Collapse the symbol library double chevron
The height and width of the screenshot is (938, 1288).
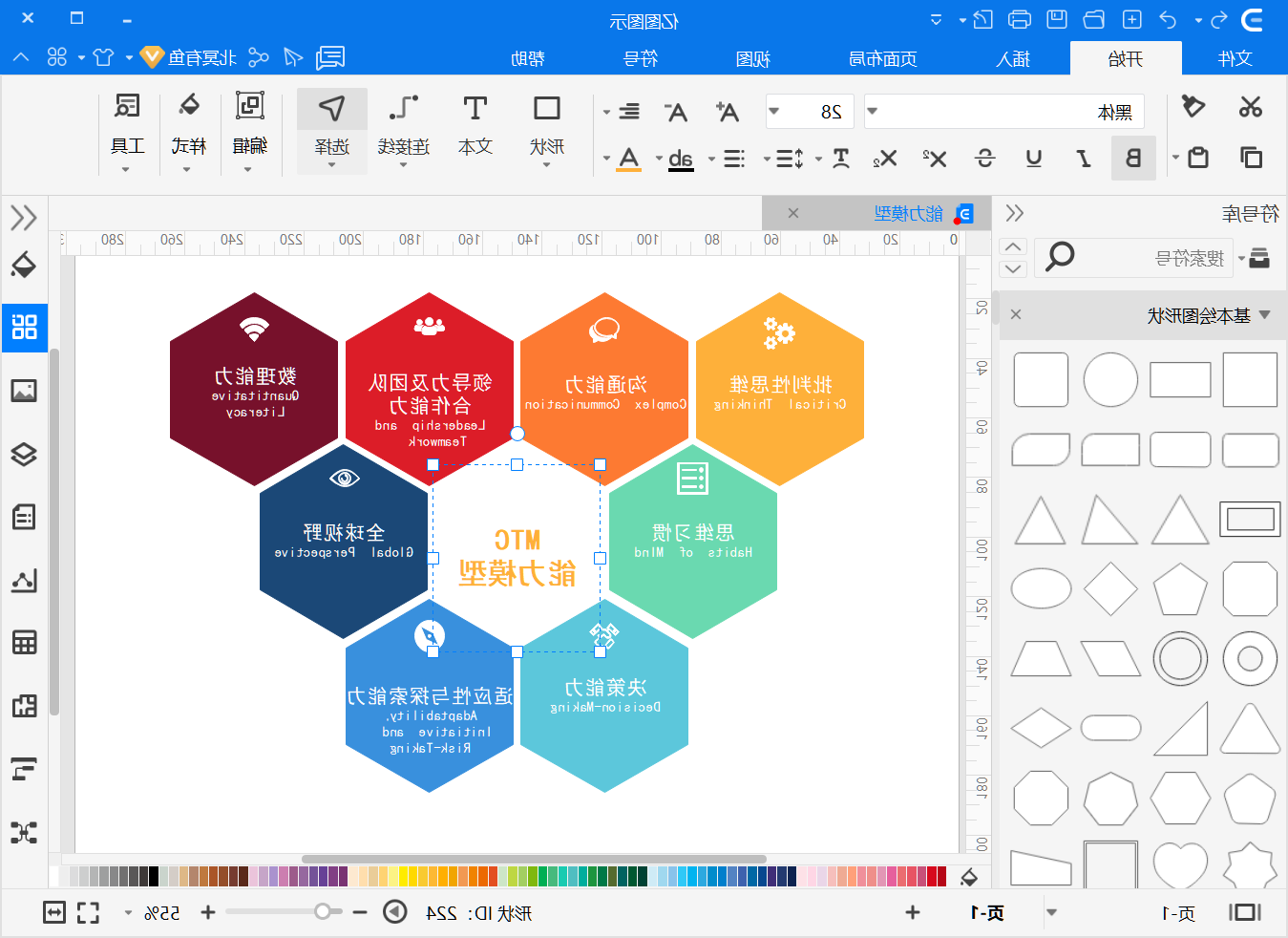tap(1015, 213)
